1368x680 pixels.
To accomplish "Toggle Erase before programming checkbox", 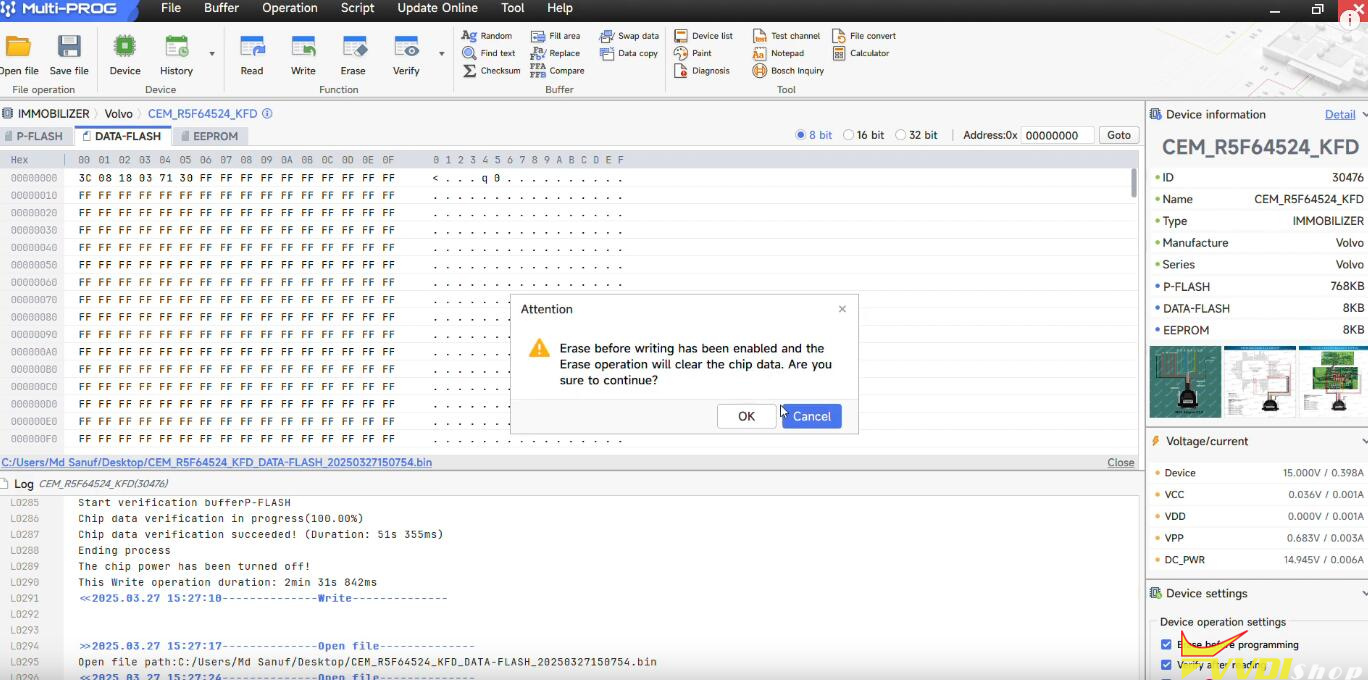I will [x=1166, y=645].
